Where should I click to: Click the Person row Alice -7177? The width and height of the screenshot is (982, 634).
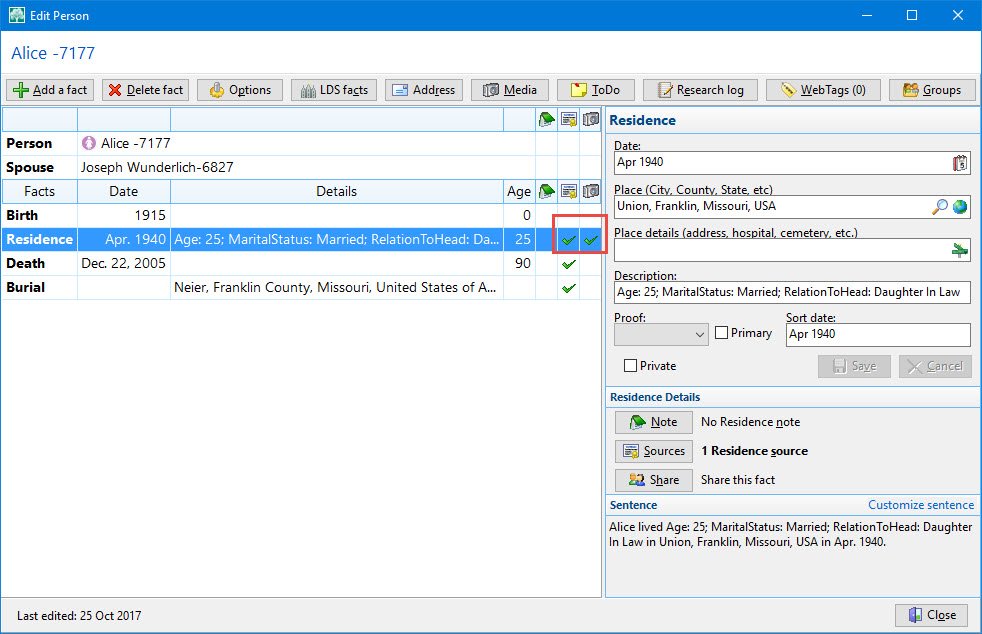[301, 143]
